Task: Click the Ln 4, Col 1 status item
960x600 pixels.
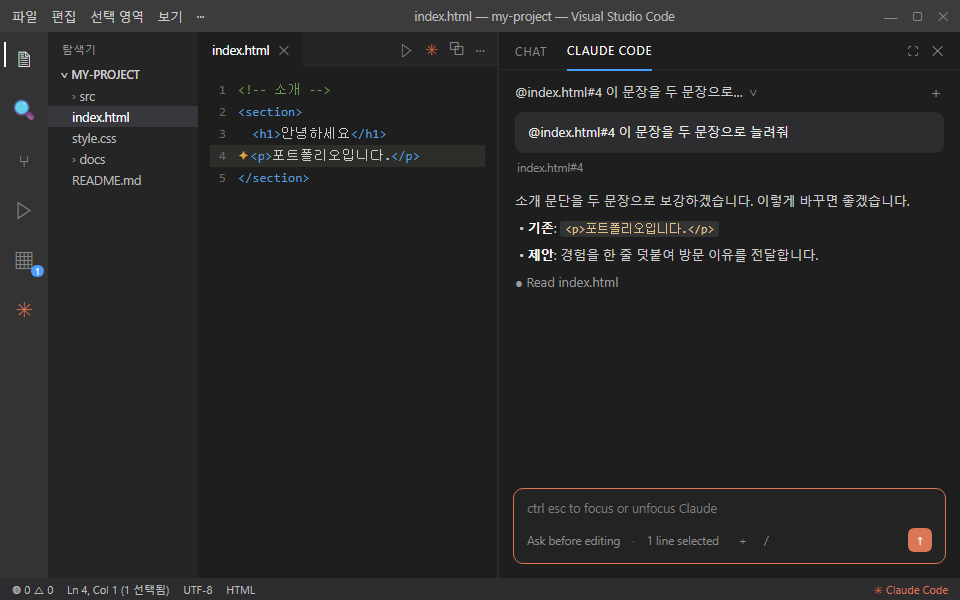Action: pyautogui.click(x=118, y=590)
